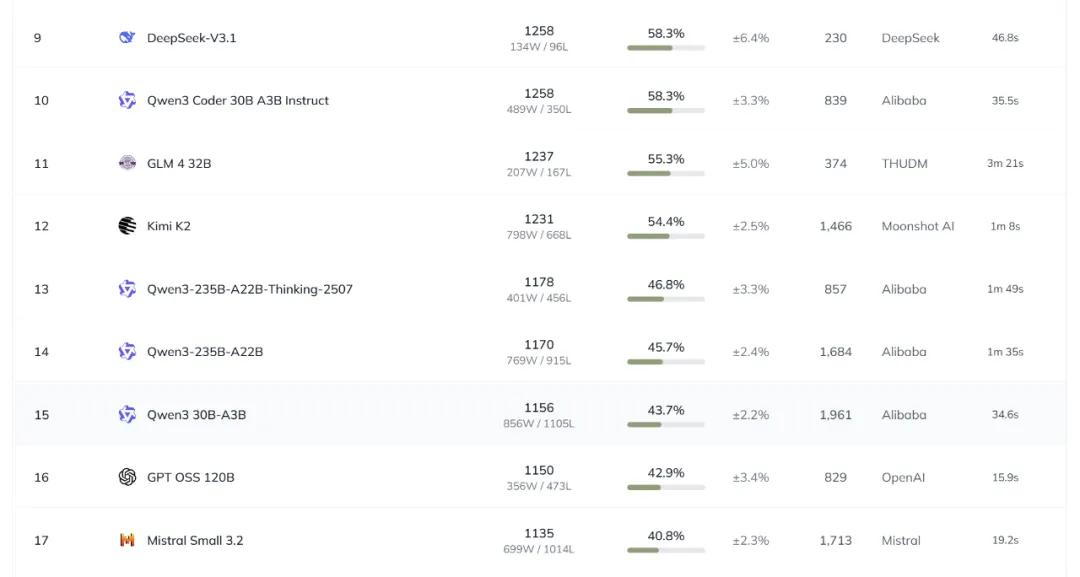Click the OpenAI organization label
This screenshot has width=1080, height=577.
(903, 477)
